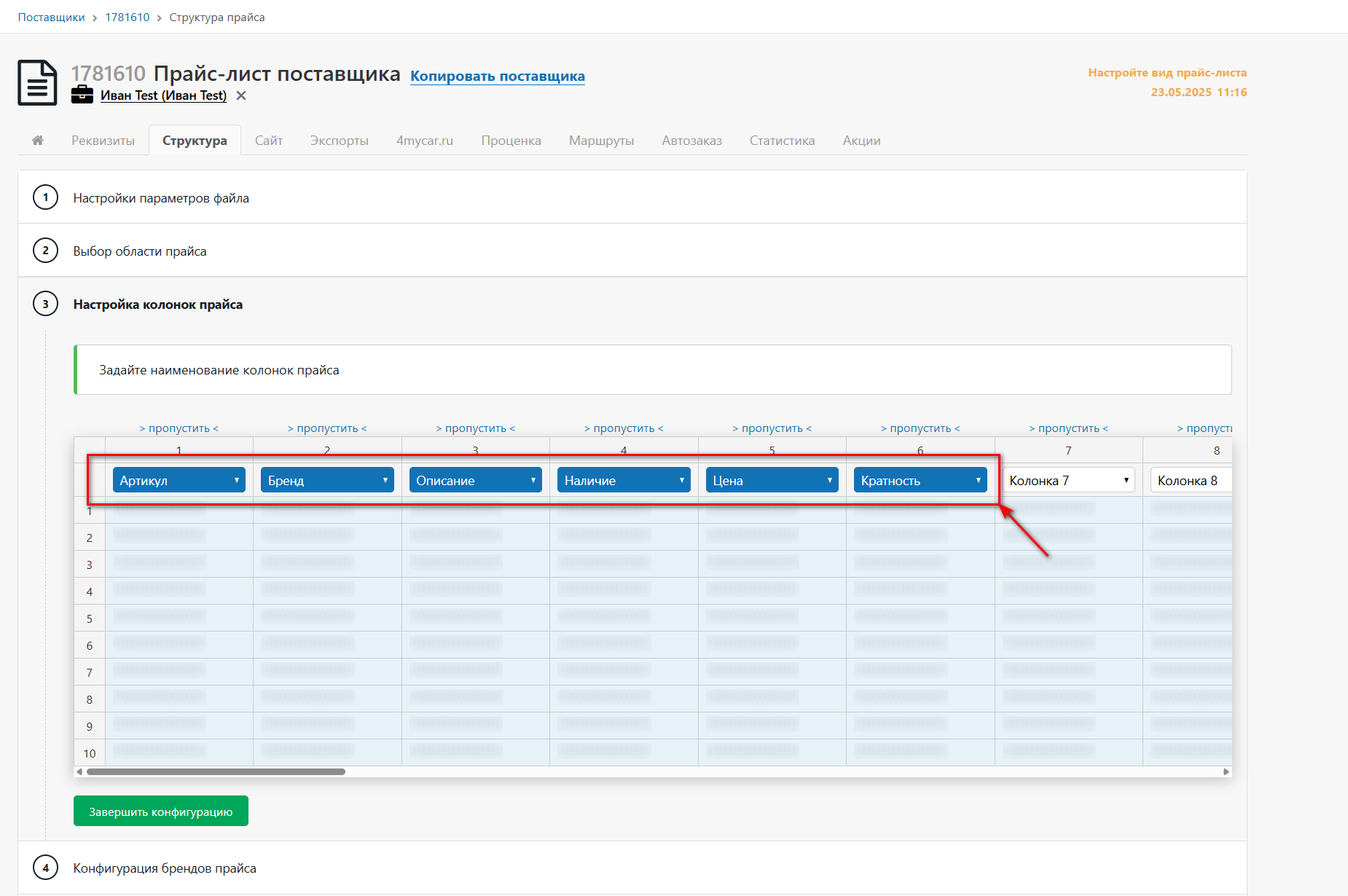Open the Наличие column dropdown
The image size is (1348, 896).
click(624, 480)
